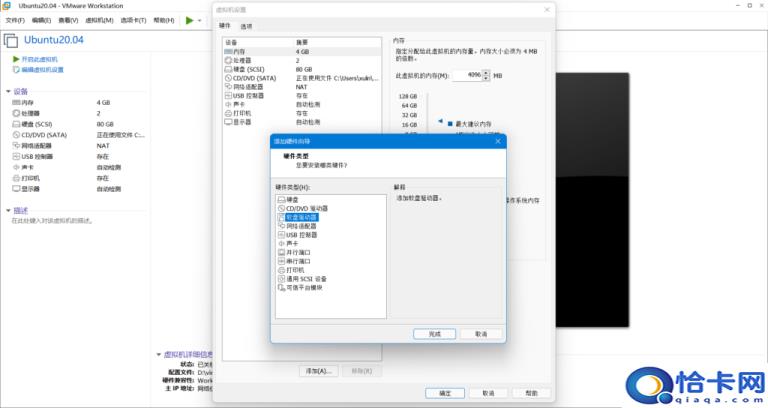Select 声卡 in the add hardware wizard
This screenshot has width=768, height=408.
288,243
